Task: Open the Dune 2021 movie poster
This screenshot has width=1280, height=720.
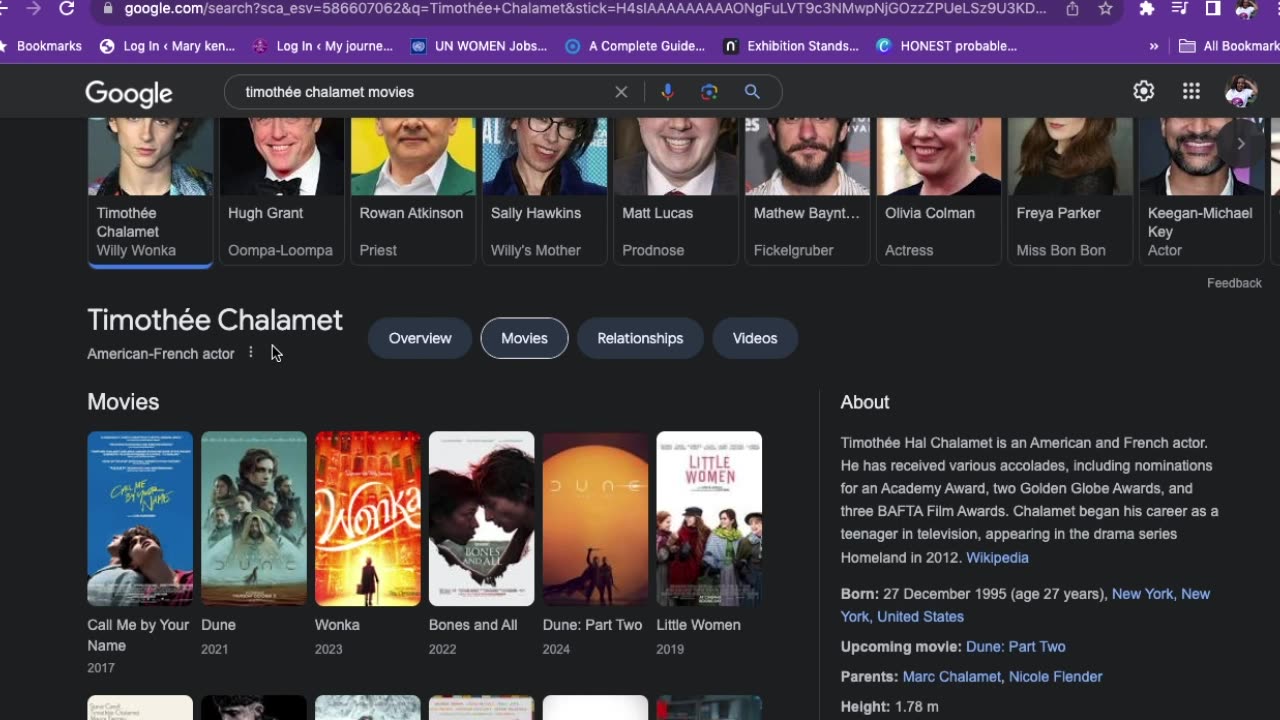Action: [x=254, y=519]
